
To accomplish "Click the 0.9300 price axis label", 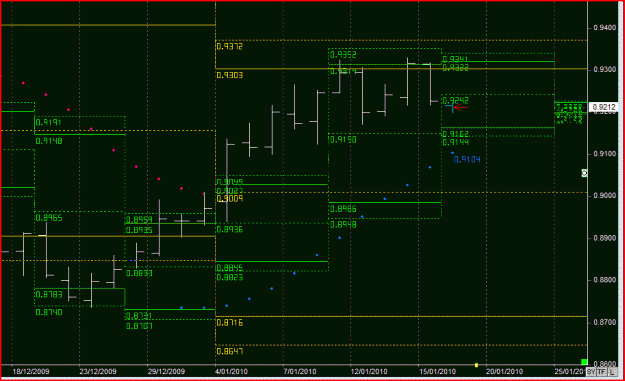I will tap(604, 70).
